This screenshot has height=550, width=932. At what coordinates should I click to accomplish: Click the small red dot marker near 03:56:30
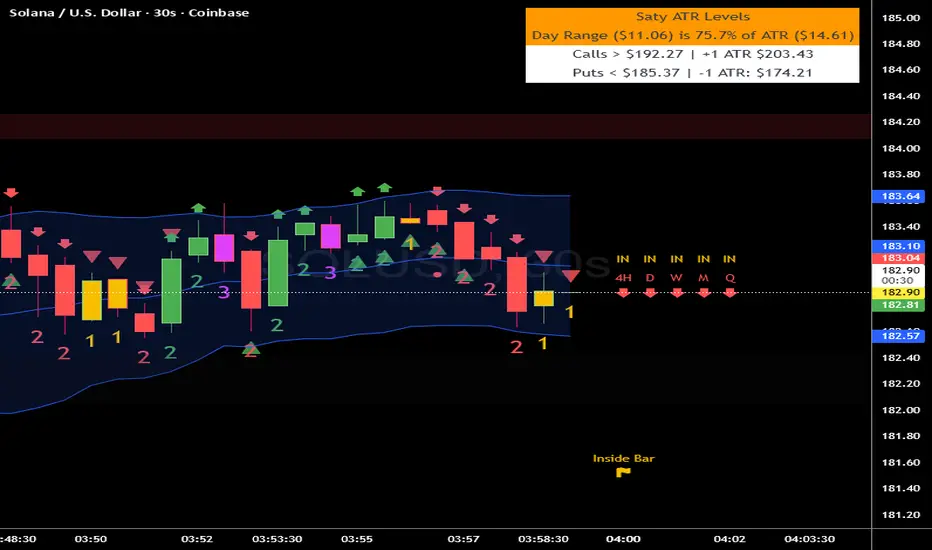click(437, 274)
